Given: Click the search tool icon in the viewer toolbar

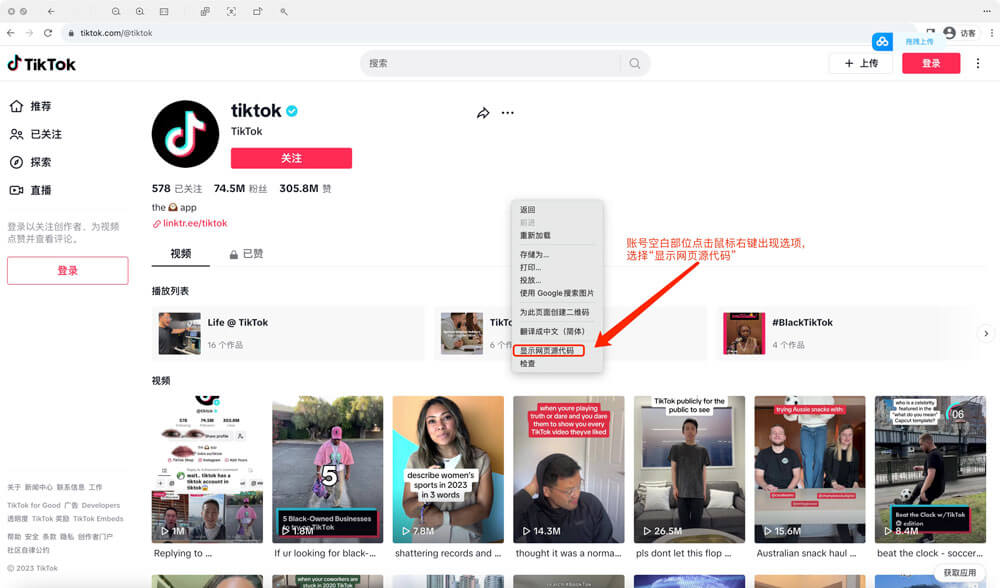Looking at the screenshot, I should 284,11.
